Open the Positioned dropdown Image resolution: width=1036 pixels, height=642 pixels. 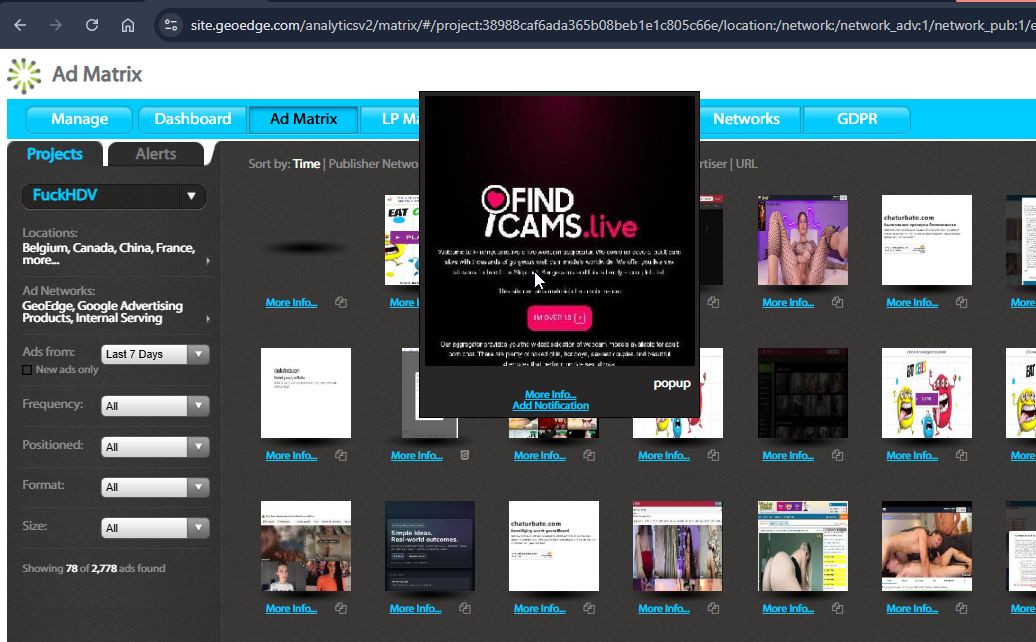(155, 447)
